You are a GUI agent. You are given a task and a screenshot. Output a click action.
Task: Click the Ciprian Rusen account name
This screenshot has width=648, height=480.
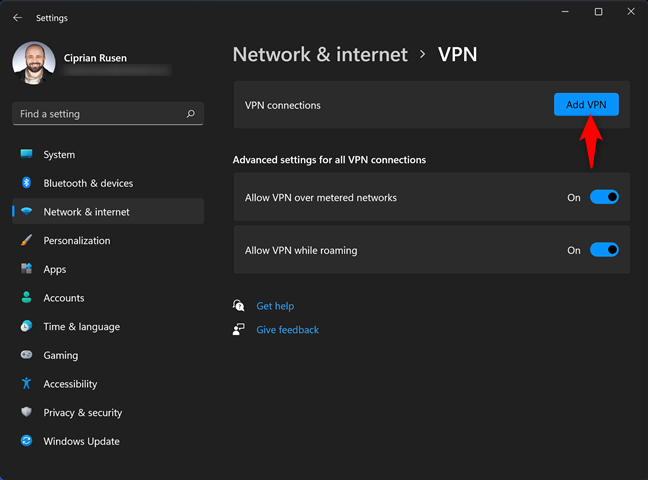pyautogui.click(x=95, y=58)
